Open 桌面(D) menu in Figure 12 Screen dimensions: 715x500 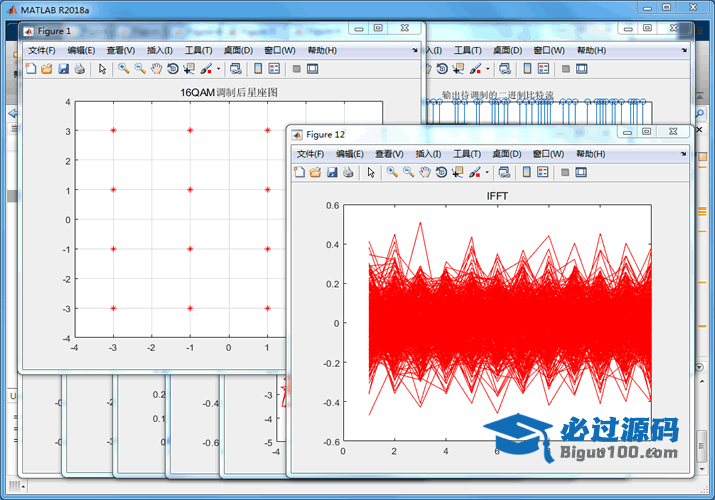pos(507,154)
